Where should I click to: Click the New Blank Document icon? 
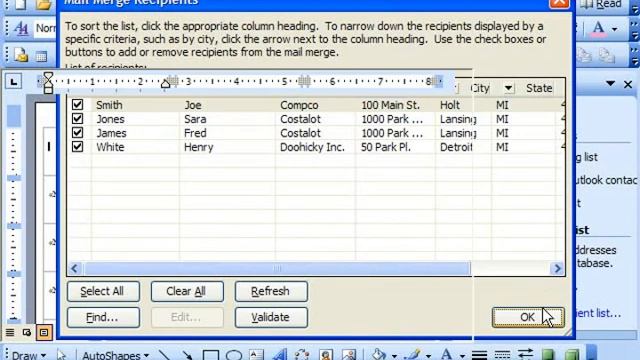pos(20,4)
